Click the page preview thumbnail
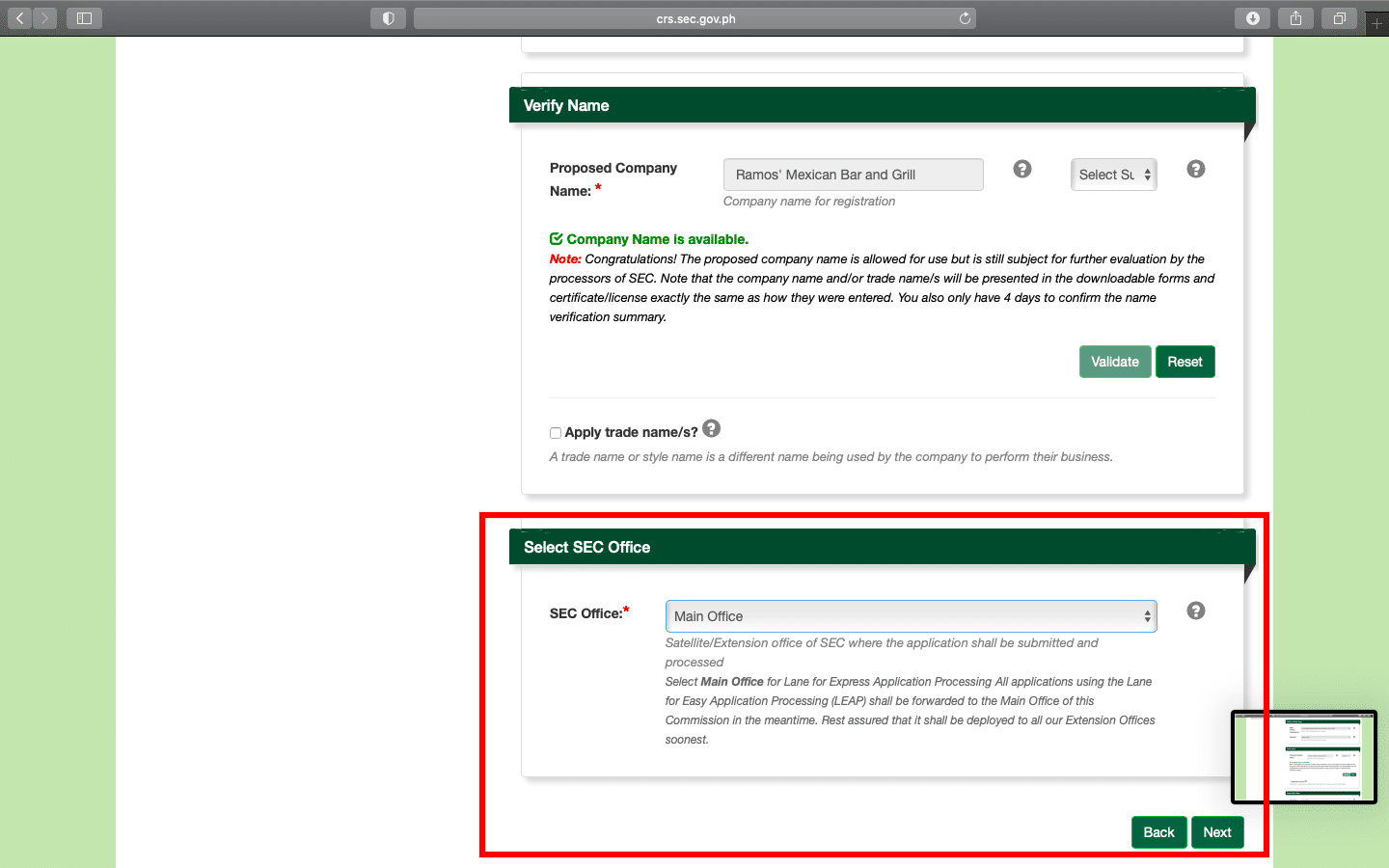This screenshot has height=868, width=1389. point(1304,757)
